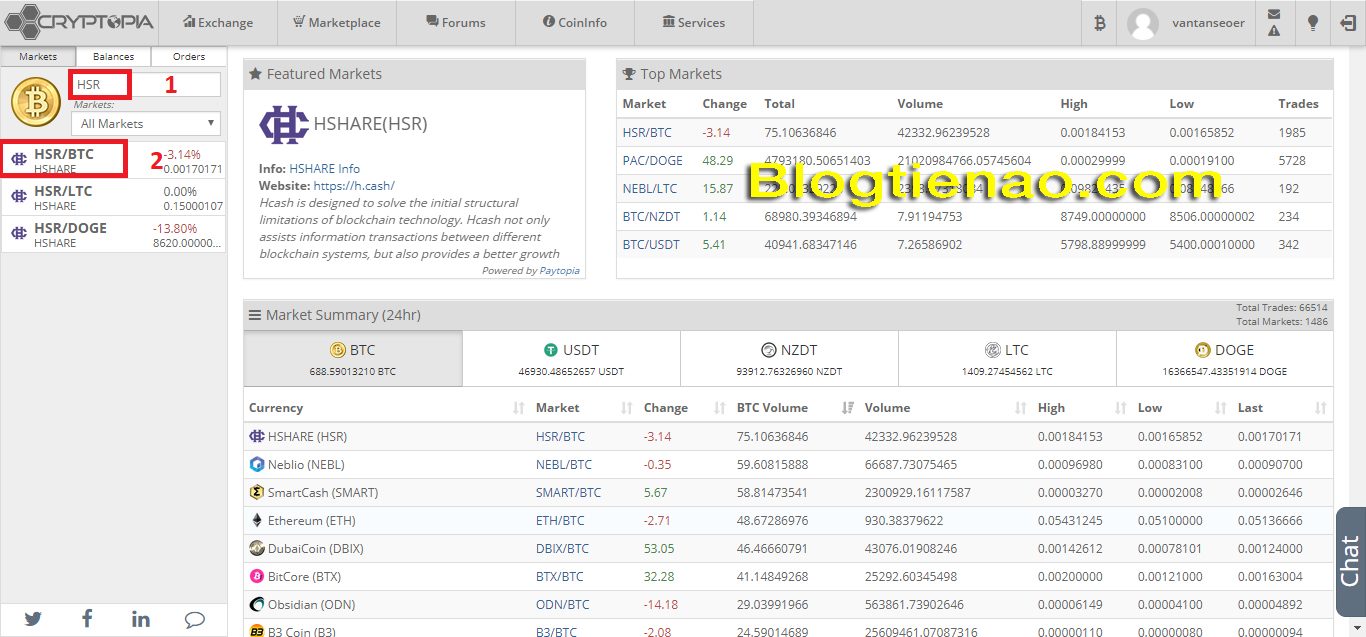
Task: Open the envelope messages icon
Action: 1274,14
